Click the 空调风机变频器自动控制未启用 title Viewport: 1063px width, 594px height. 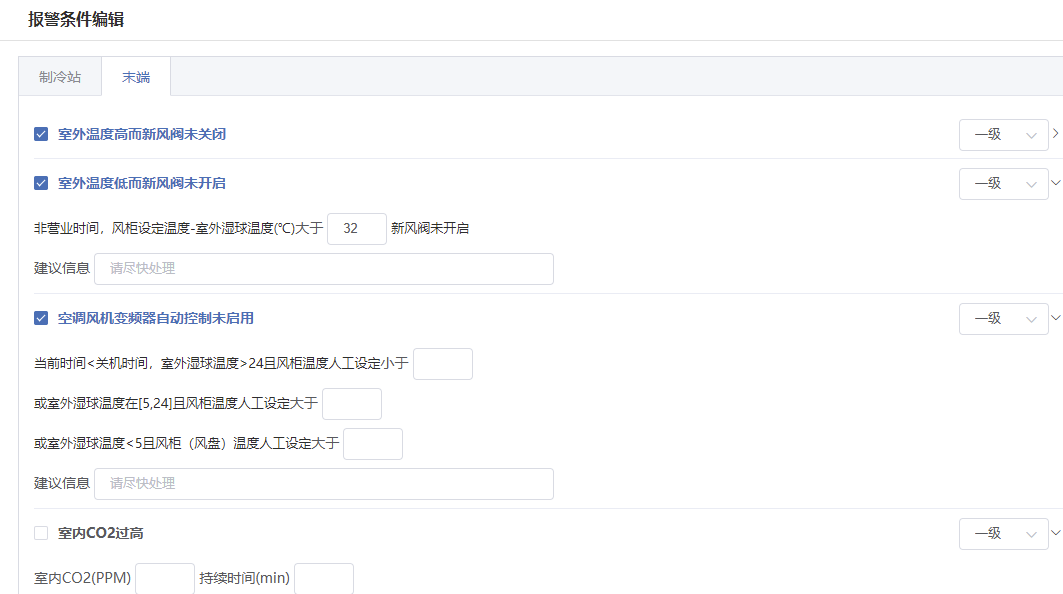156,318
